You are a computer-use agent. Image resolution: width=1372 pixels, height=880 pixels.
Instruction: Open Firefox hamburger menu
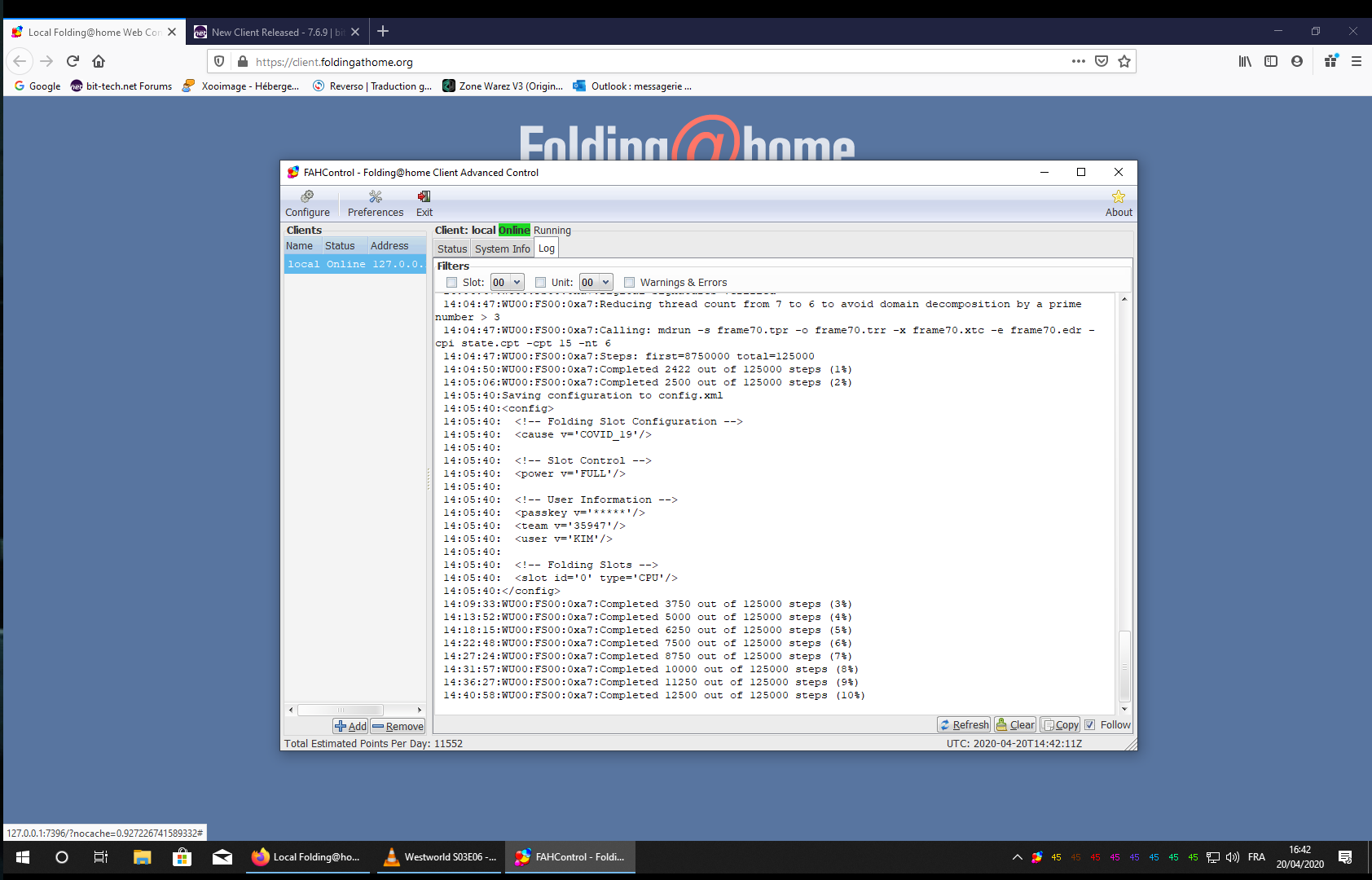pyautogui.click(x=1357, y=61)
